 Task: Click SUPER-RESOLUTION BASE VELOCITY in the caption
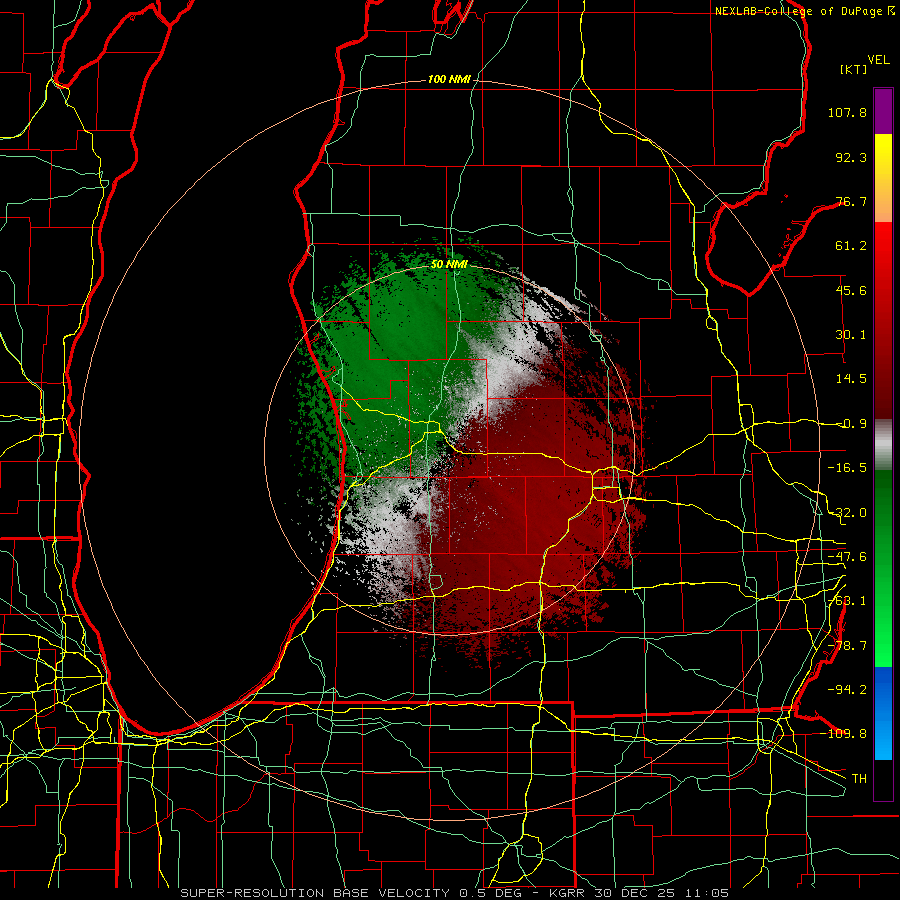pyautogui.click(x=315, y=893)
